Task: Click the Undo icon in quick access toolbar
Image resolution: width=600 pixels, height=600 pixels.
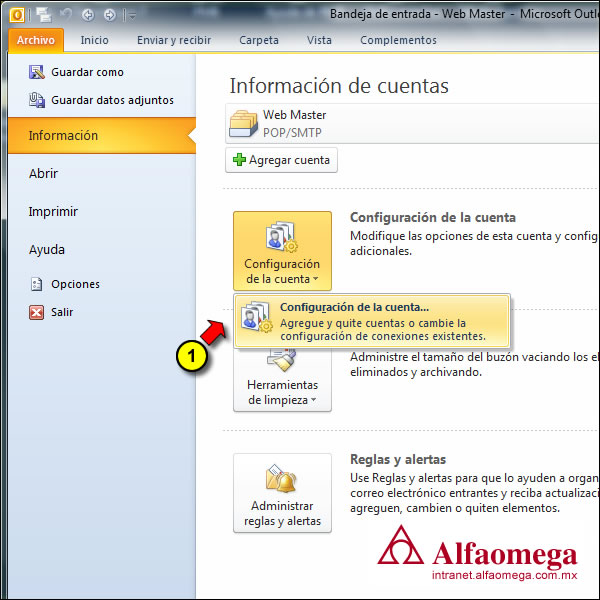Action: pos(66,15)
